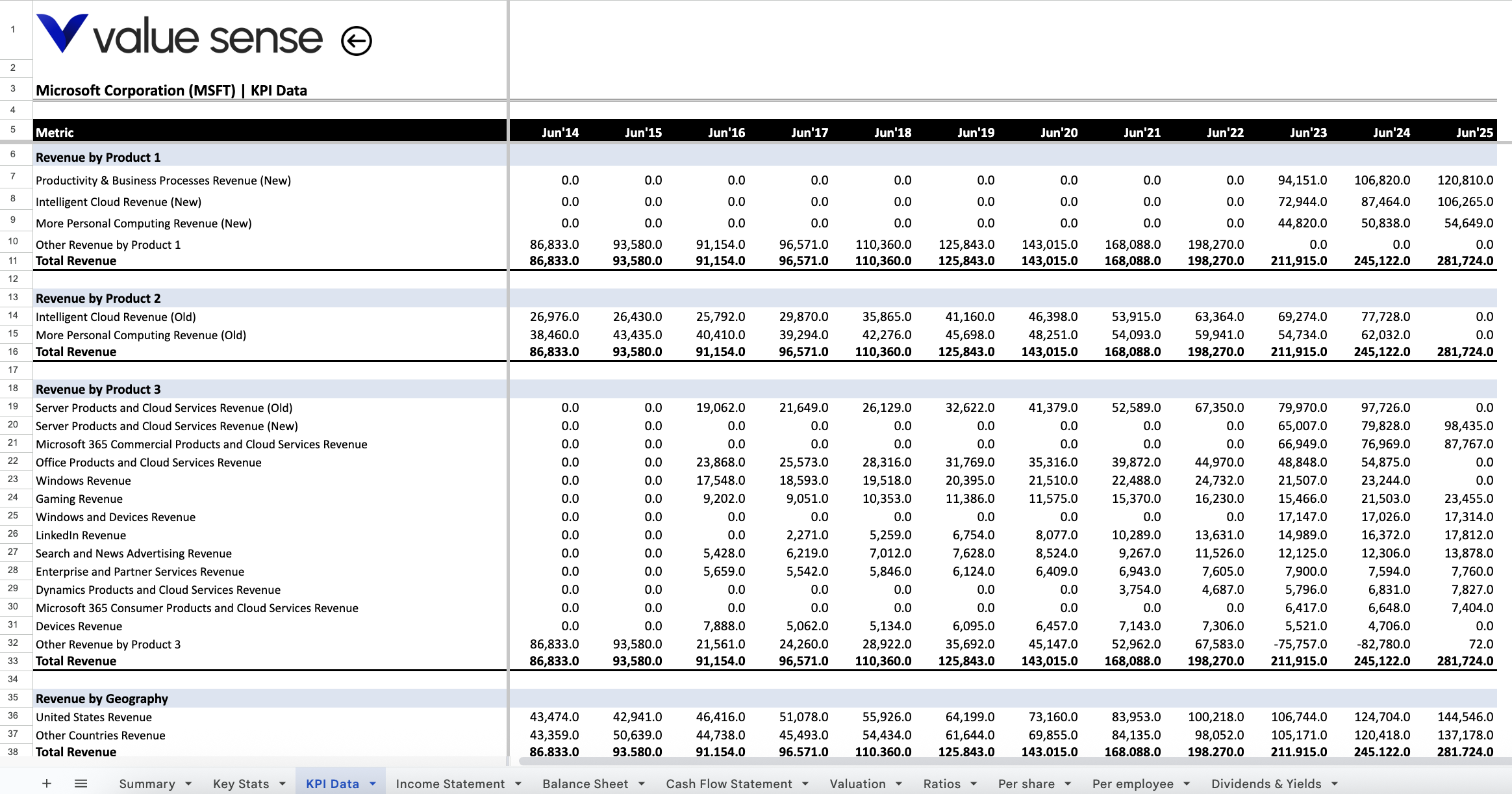Expand the Key Stats tab menu arrow
Image resolution: width=1512 pixels, height=794 pixels.
click(283, 784)
